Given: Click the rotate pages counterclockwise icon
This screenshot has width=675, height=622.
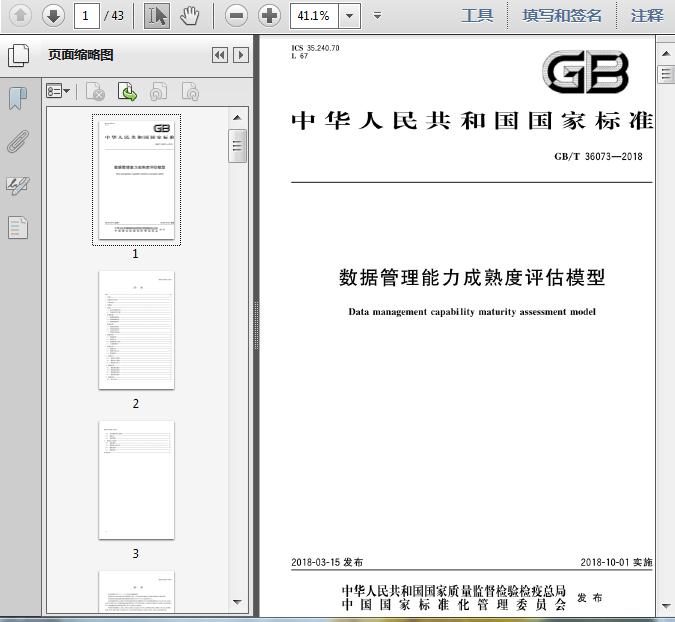Looking at the screenshot, I should 158,91.
